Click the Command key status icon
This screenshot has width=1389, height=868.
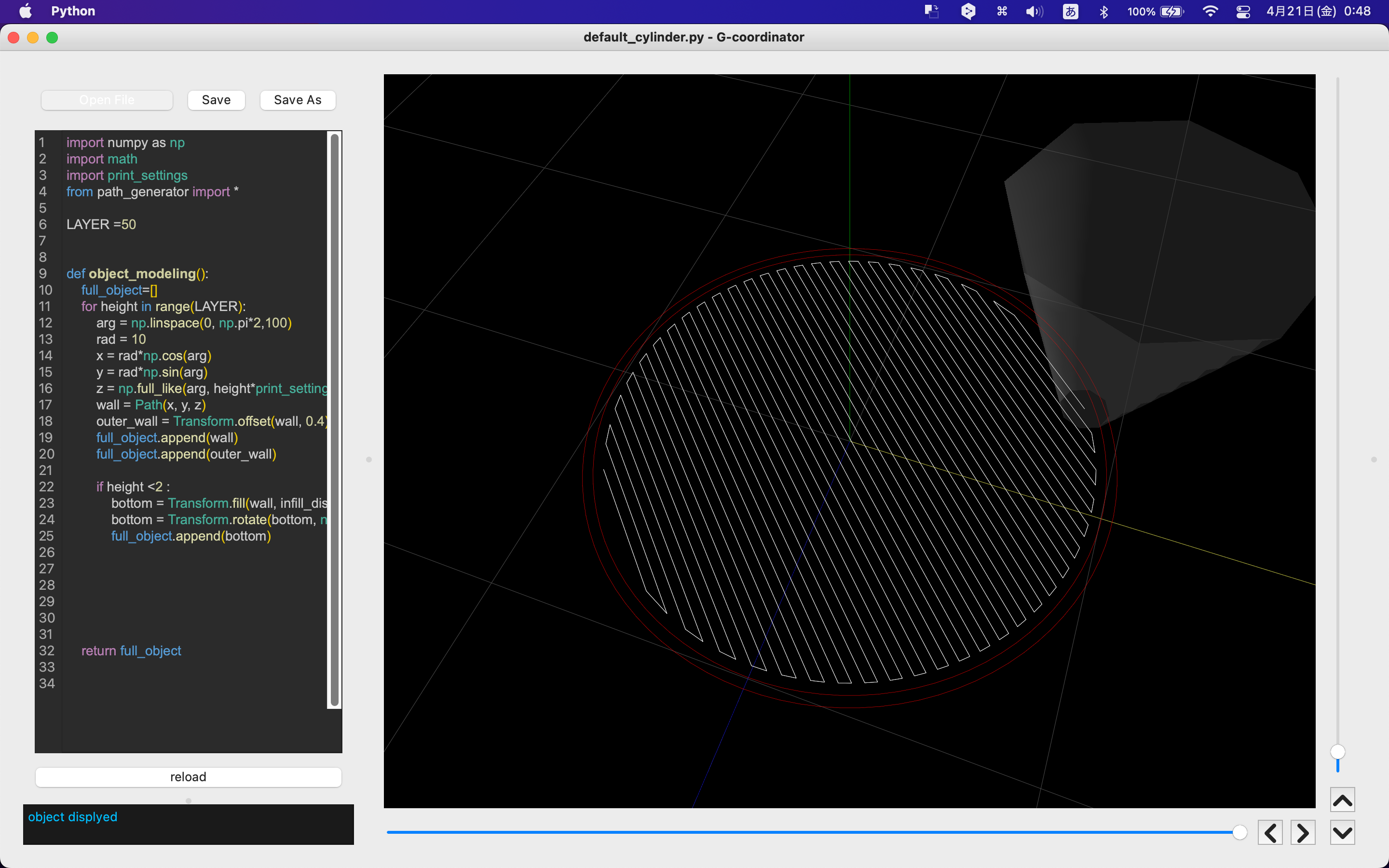1002,11
